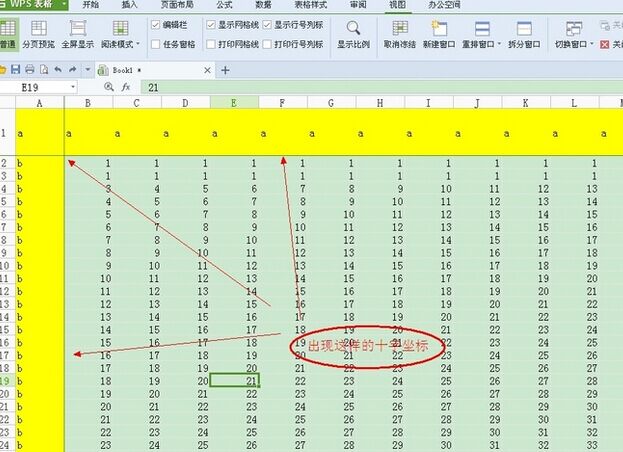Select column header A
The width and height of the screenshot is (623, 452).
(40, 103)
